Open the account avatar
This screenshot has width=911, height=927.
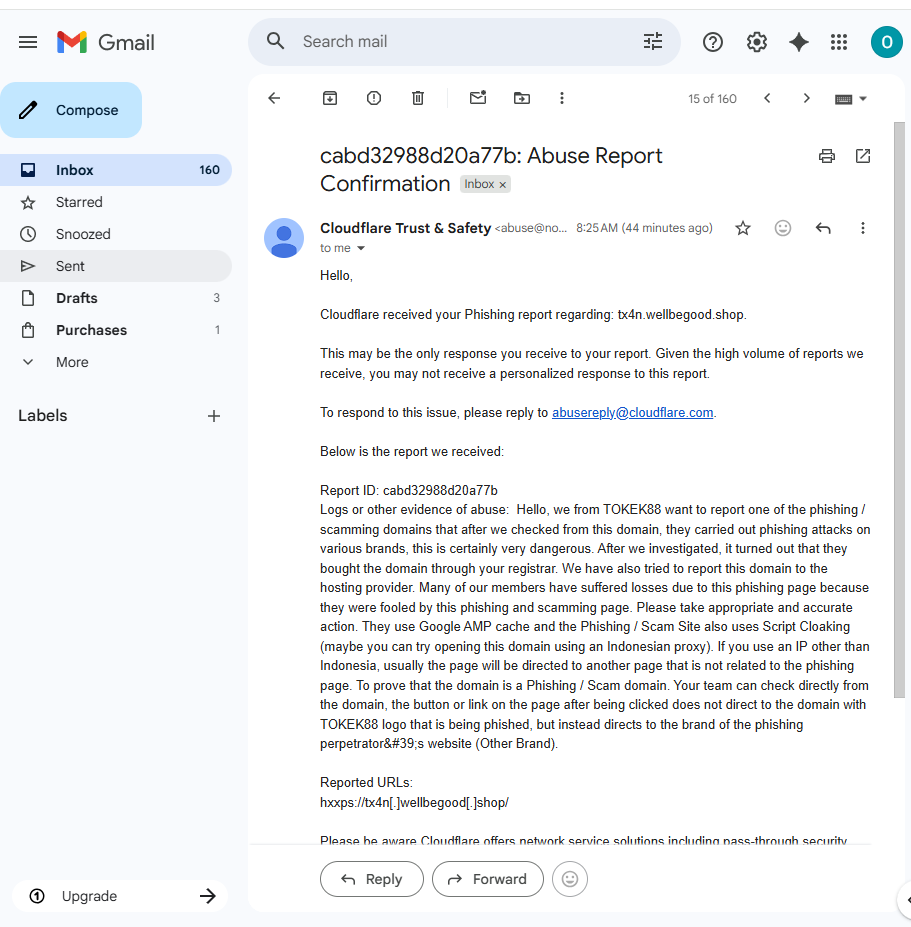(x=886, y=42)
